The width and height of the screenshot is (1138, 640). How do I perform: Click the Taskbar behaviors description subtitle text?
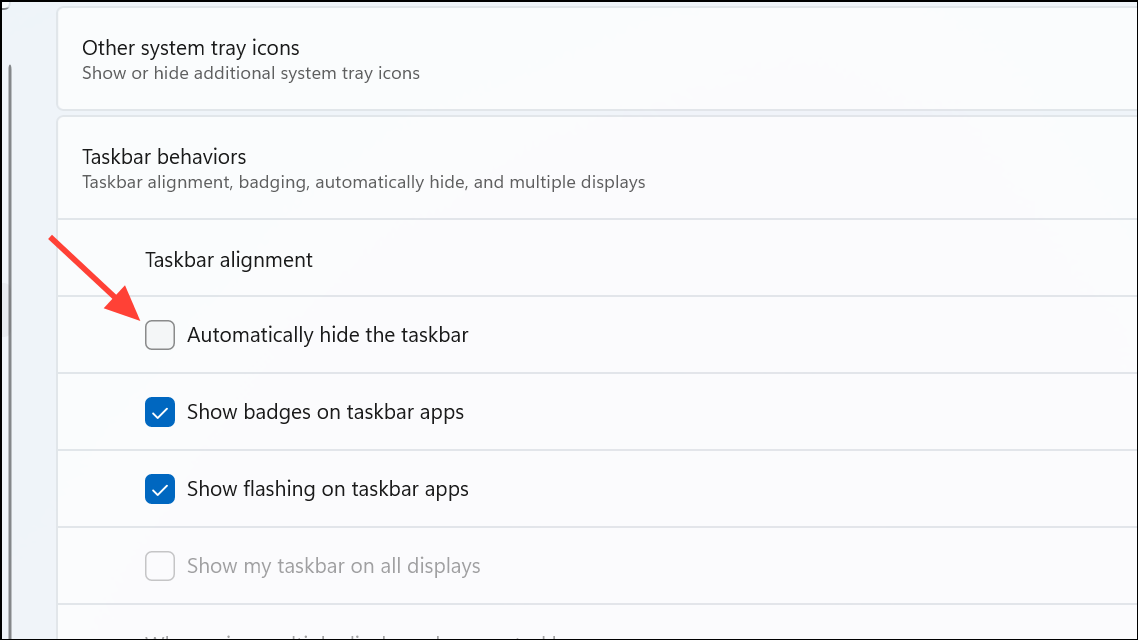click(x=363, y=182)
